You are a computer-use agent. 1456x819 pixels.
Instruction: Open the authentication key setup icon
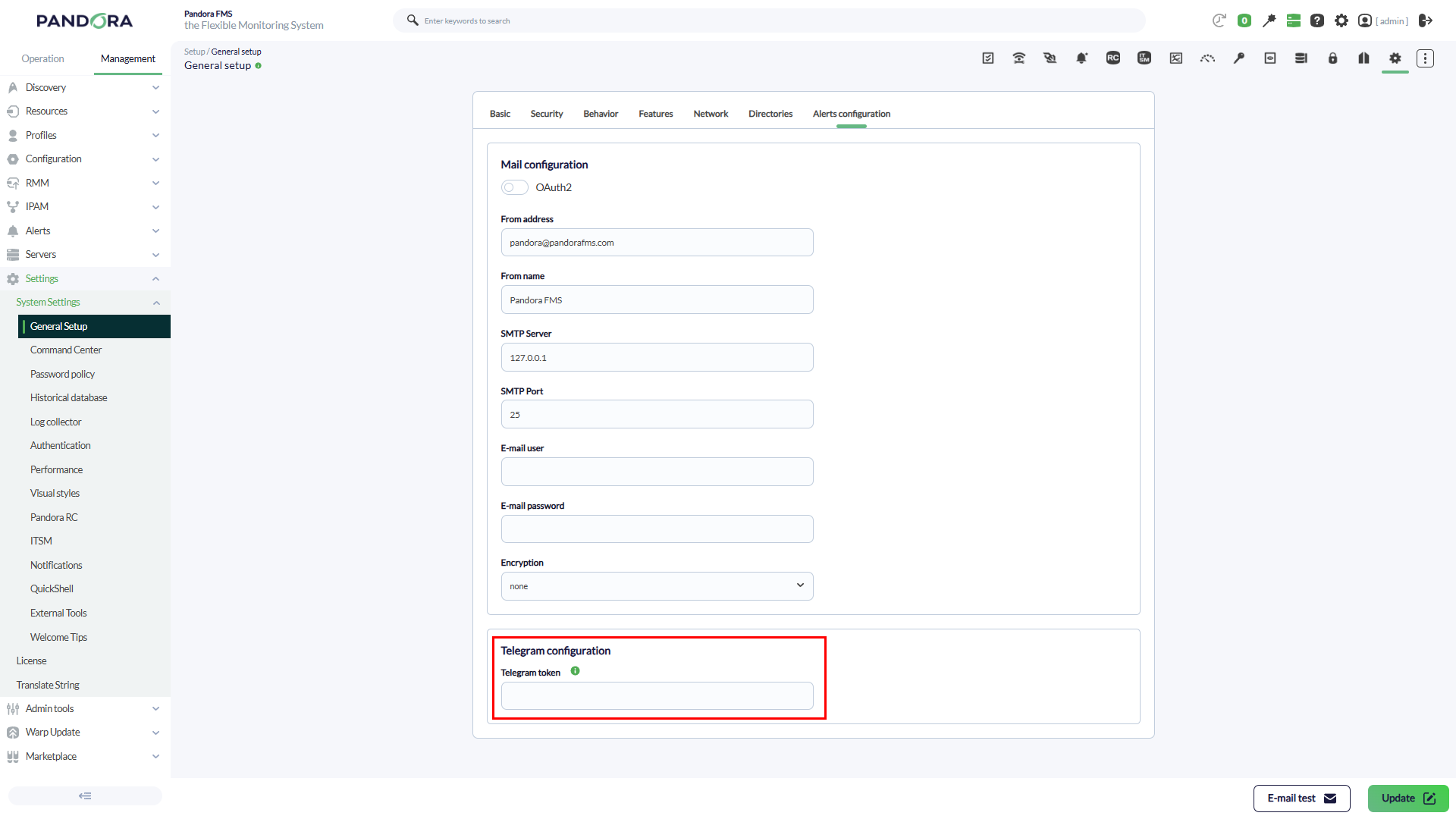[x=1239, y=58]
